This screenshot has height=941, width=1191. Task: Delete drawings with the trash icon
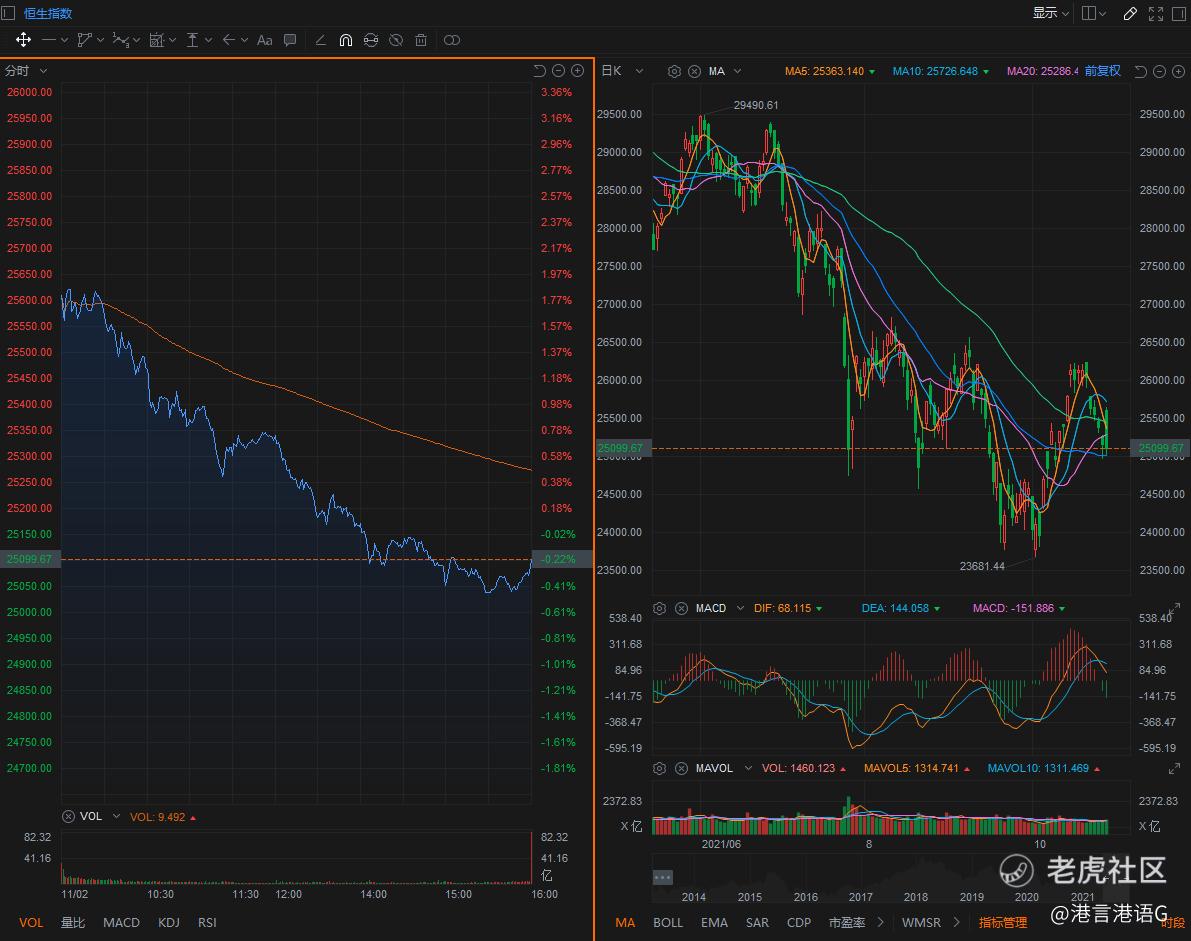point(421,40)
